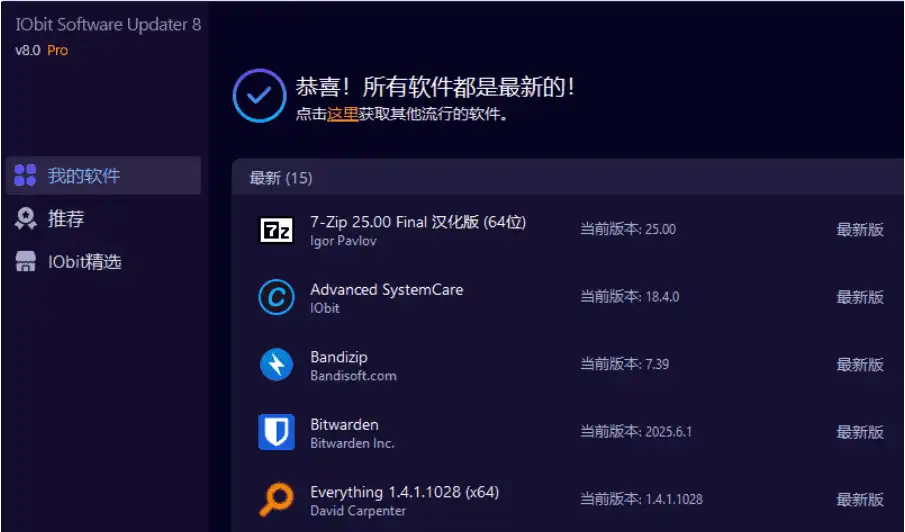Click the 7-Zip app icon

pyautogui.click(x=276, y=230)
